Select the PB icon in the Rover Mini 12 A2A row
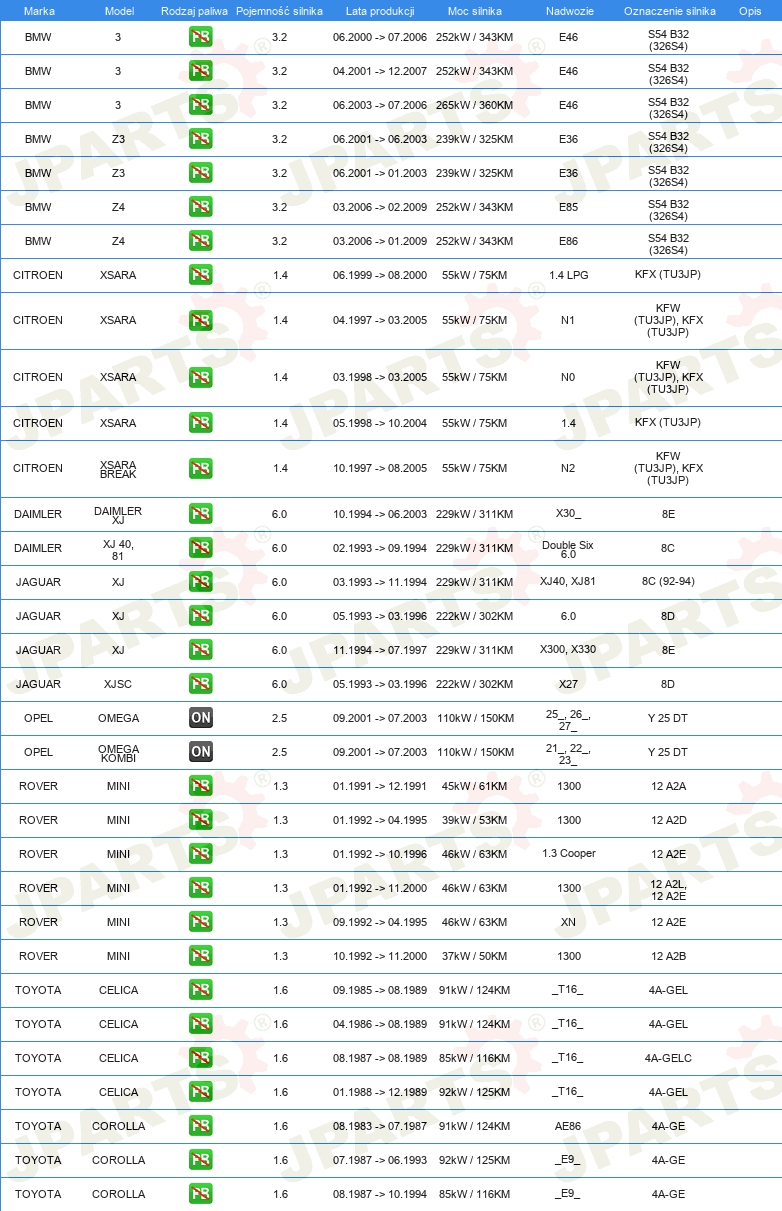Image resolution: width=782 pixels, height=1211 pixels. coord(200,787)
